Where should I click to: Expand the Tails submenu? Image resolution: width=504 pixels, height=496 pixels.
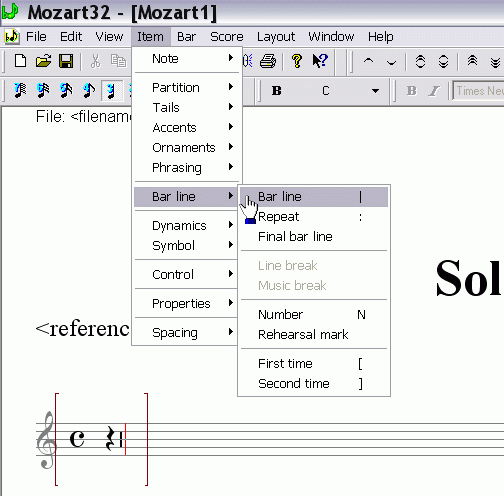click(187, 108)
